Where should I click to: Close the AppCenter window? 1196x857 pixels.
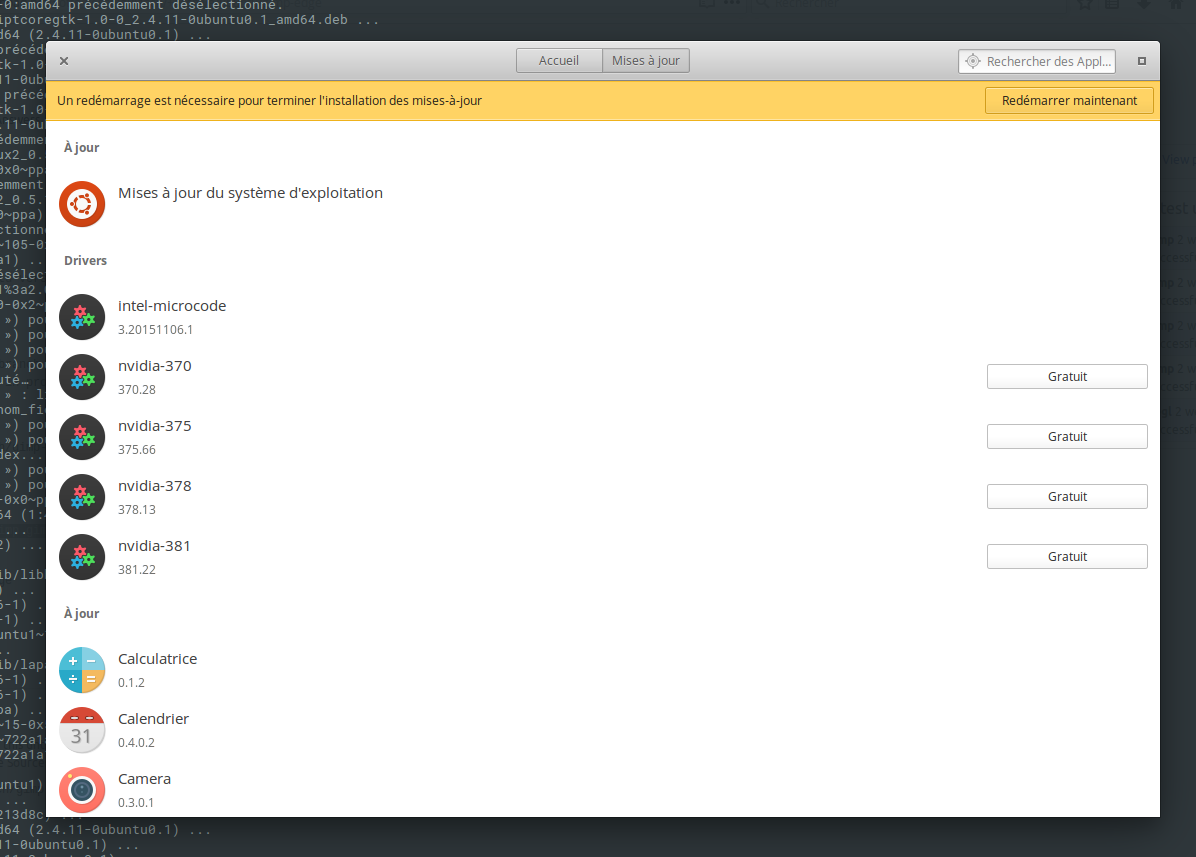[x=64, y=61]
